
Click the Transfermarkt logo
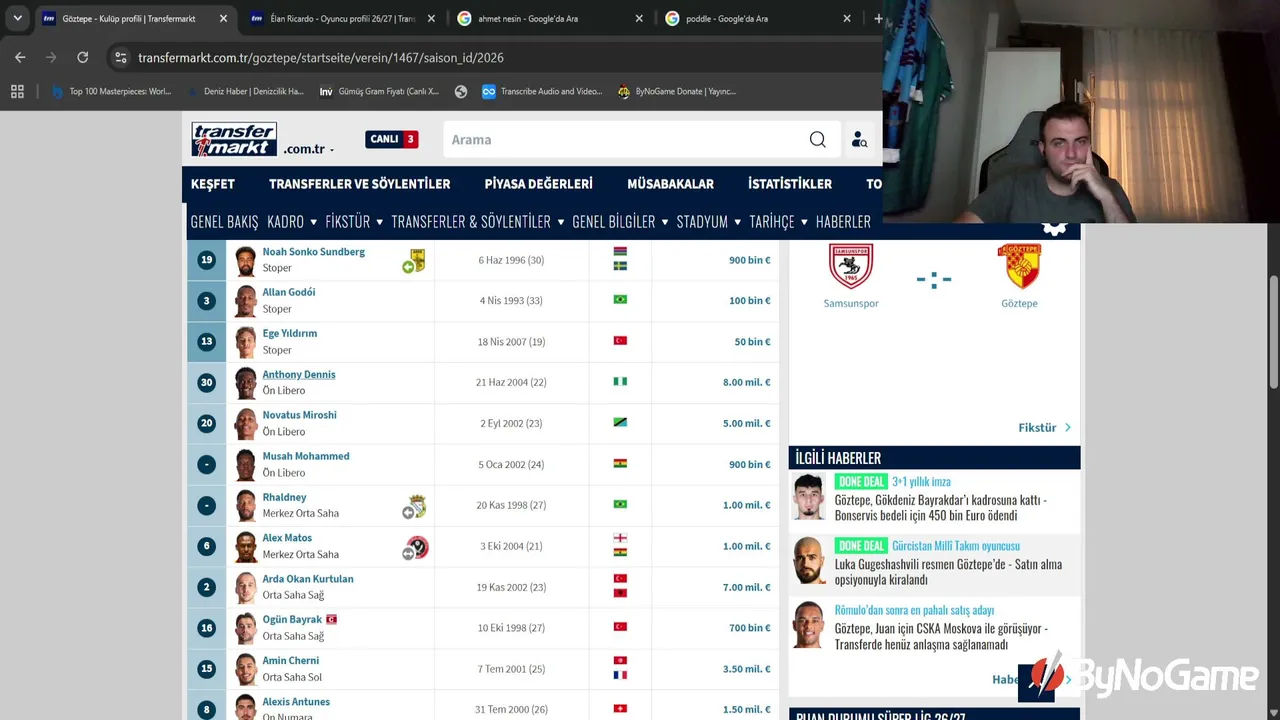tap(234, 139)
